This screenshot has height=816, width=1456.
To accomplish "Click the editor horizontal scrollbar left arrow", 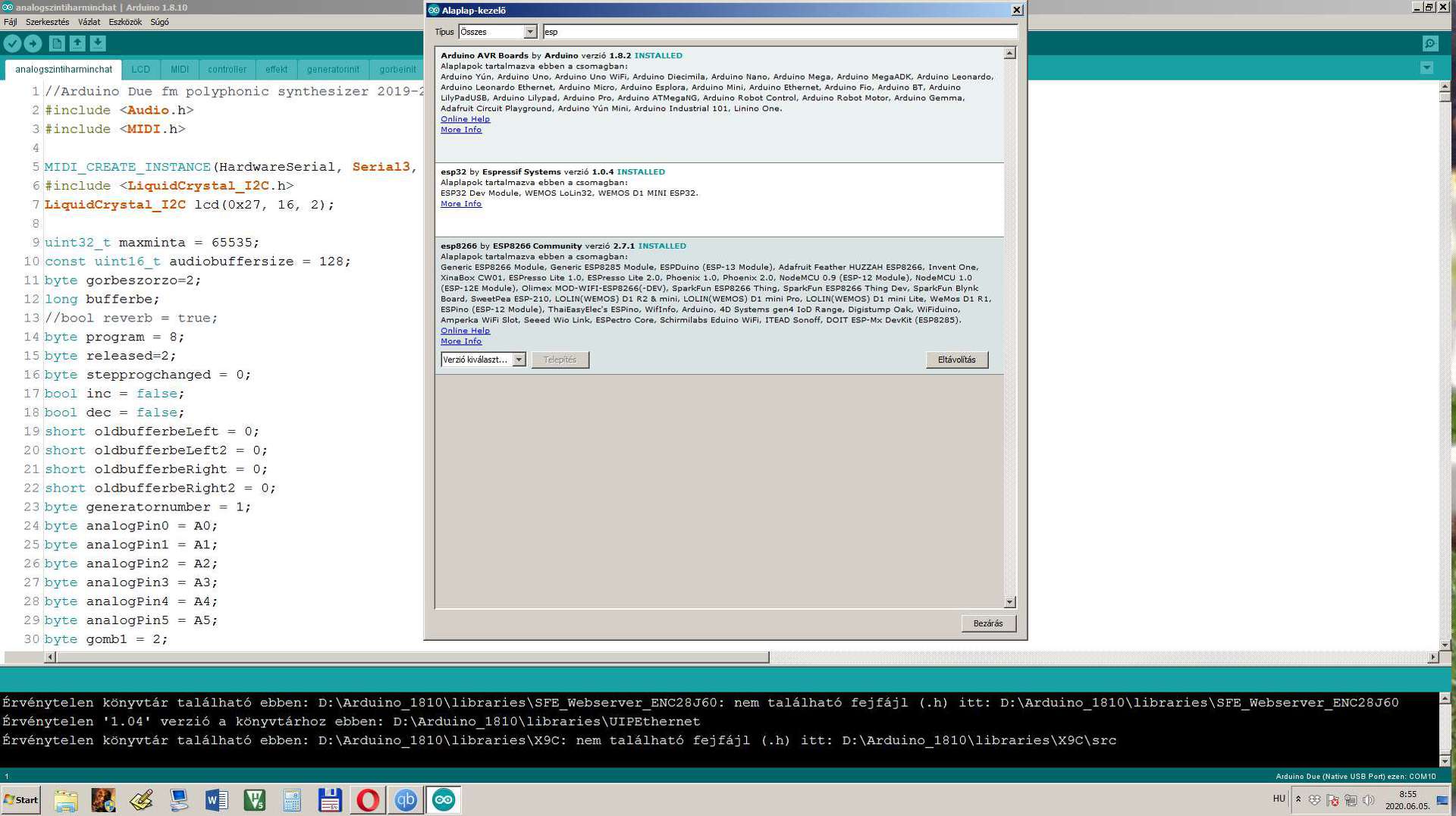I will tap(50, 658).
